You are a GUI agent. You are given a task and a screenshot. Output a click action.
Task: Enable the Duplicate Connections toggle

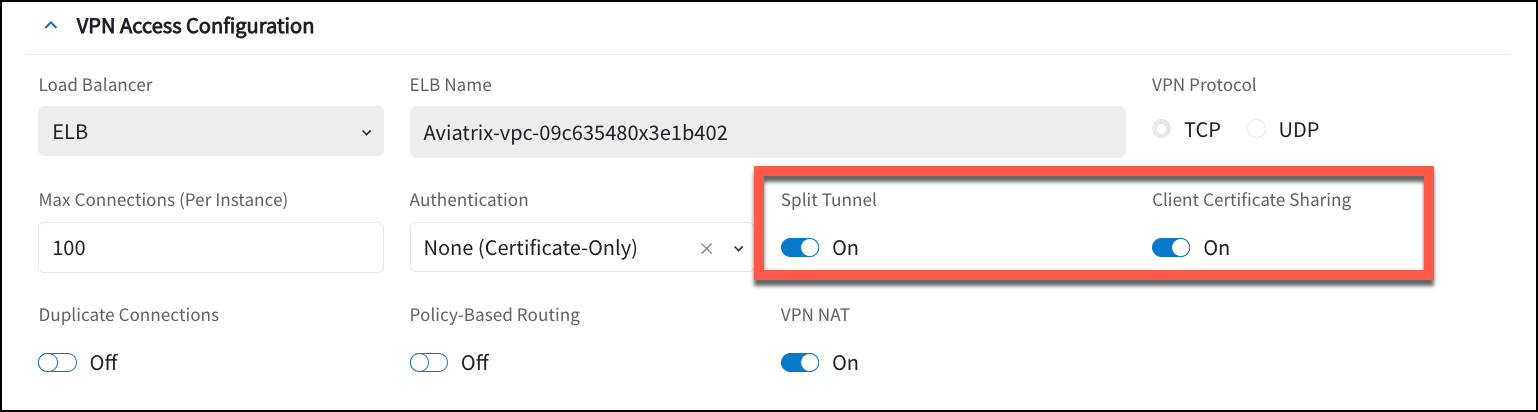(58, 363)
